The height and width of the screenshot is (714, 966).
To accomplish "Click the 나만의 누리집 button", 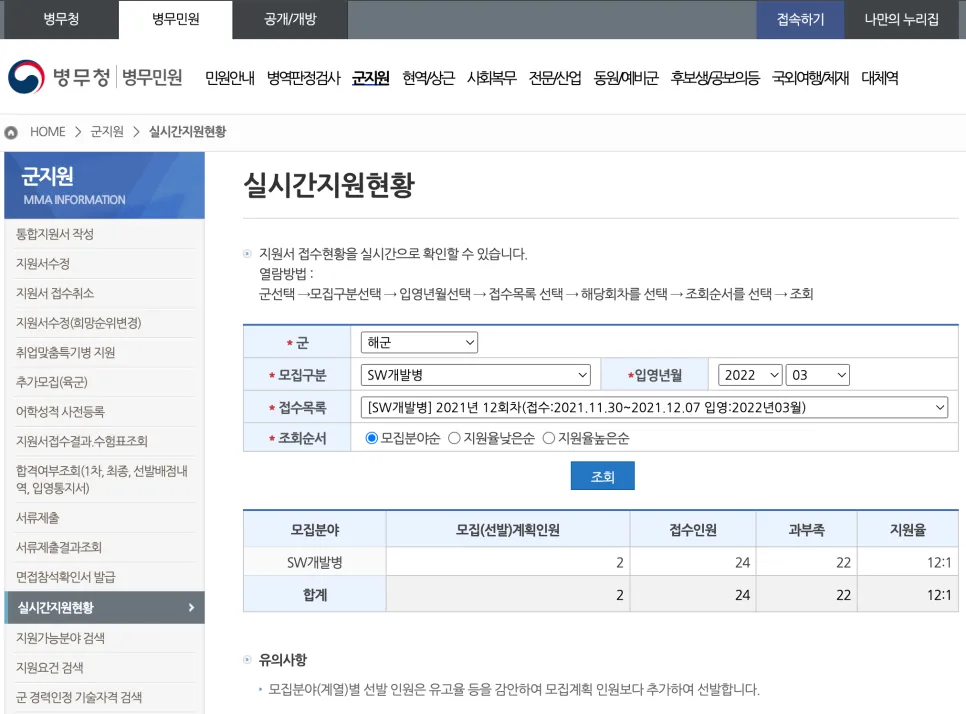I will pos(901,19).
